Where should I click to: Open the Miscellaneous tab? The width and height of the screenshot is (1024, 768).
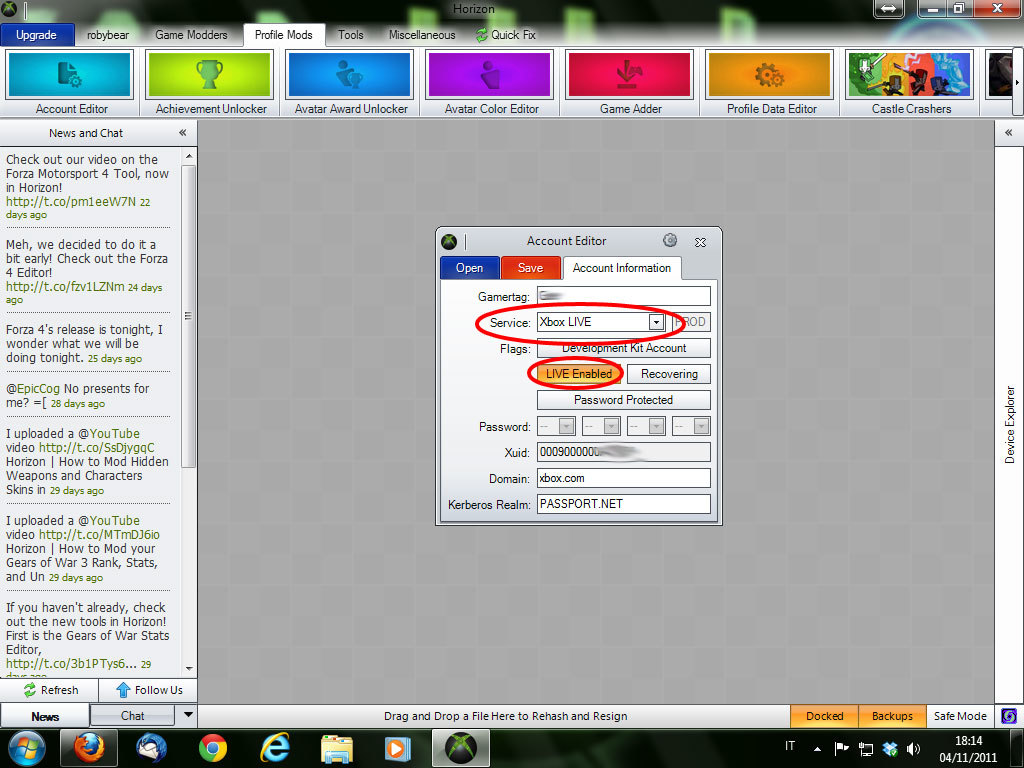422,35
